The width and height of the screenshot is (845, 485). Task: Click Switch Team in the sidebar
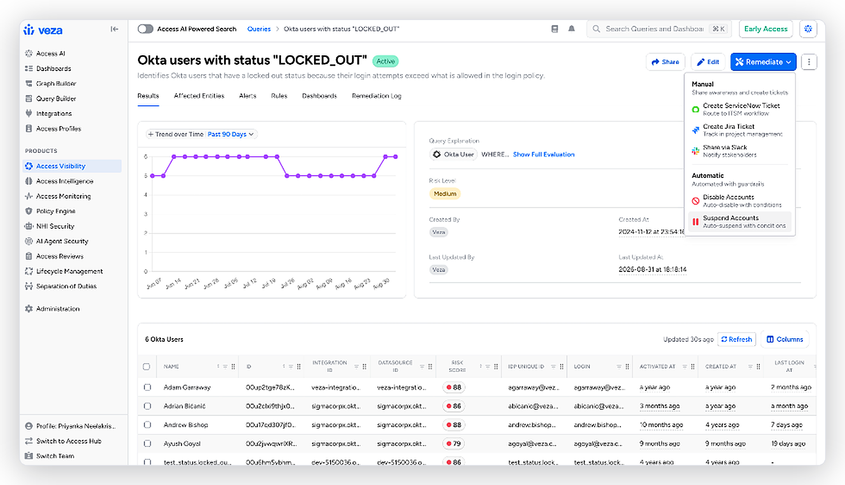(55, 456)
